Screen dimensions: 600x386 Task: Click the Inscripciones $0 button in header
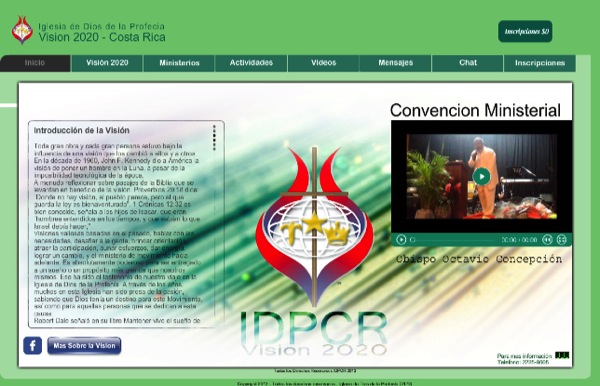[x=525, y=31]
